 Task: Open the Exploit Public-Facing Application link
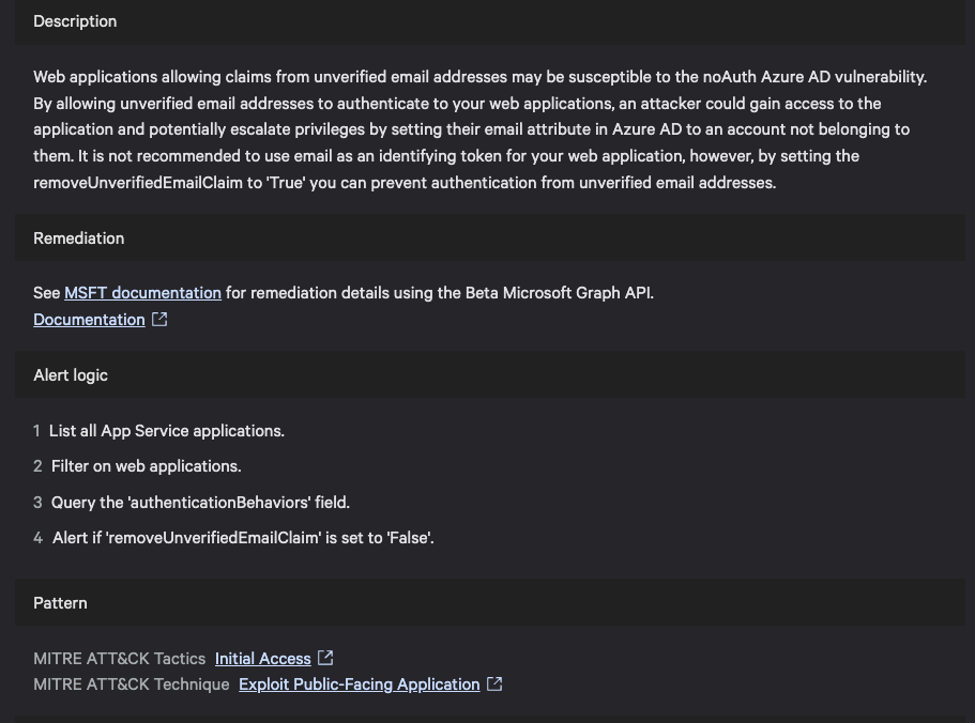(x=359, y=684)
